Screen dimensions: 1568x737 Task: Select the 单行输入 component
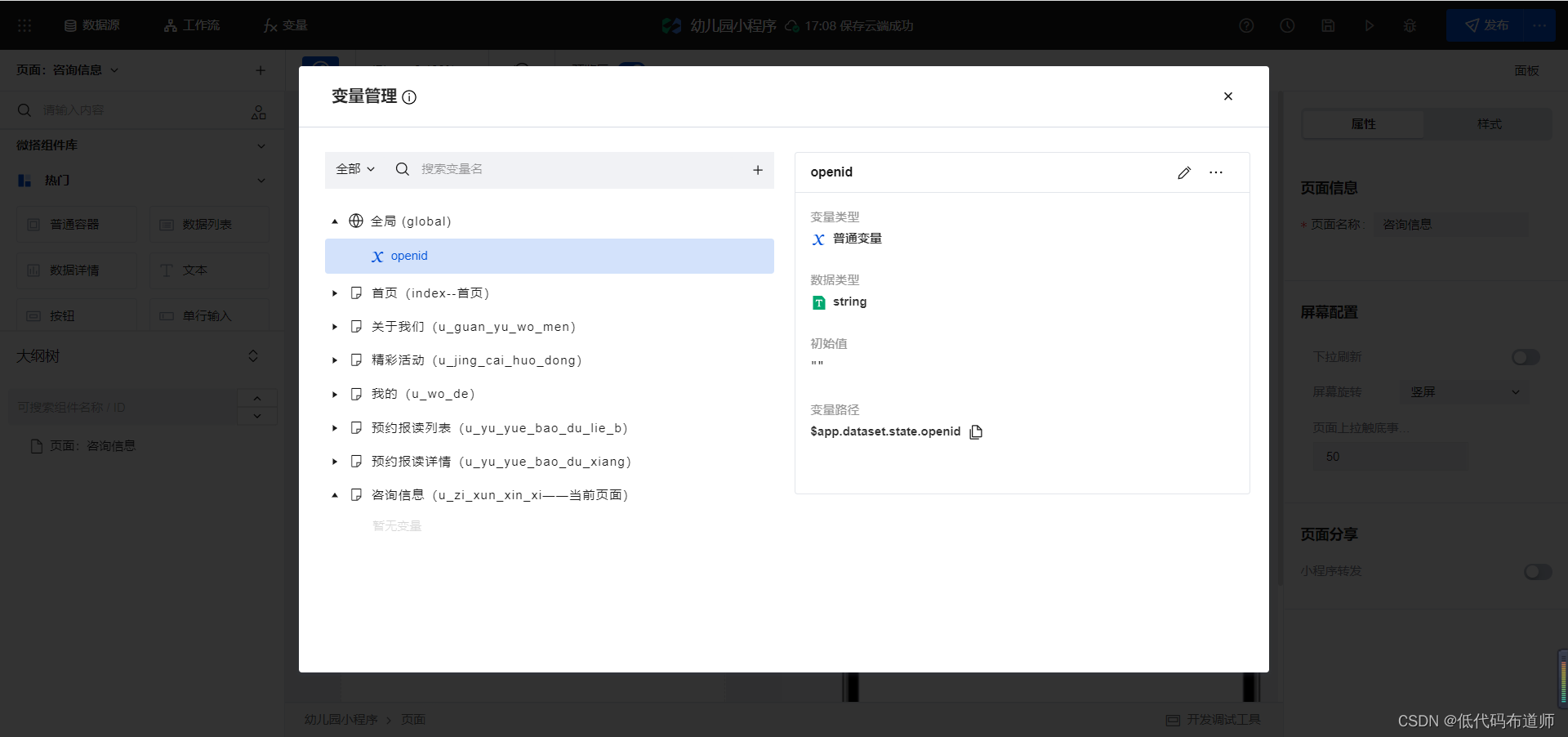209,316
